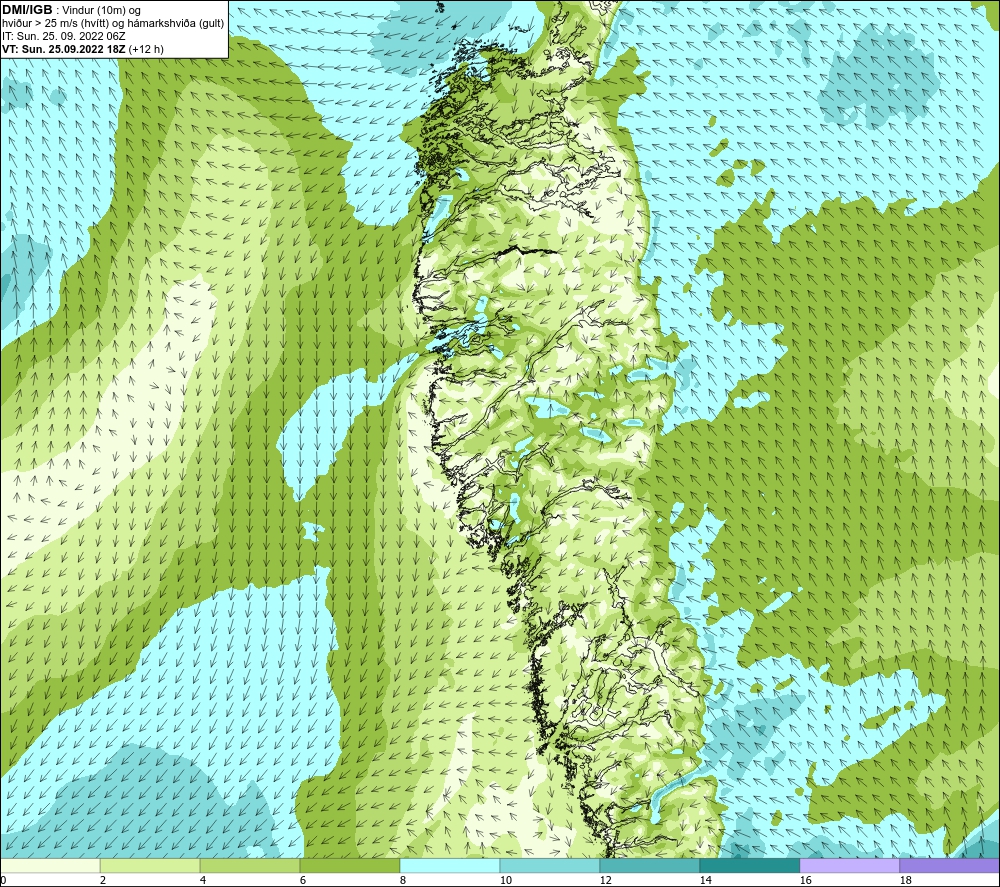Click the 2–4 m/s light green legend swatch
This screenshot has width=1000, height=887.
150,865
